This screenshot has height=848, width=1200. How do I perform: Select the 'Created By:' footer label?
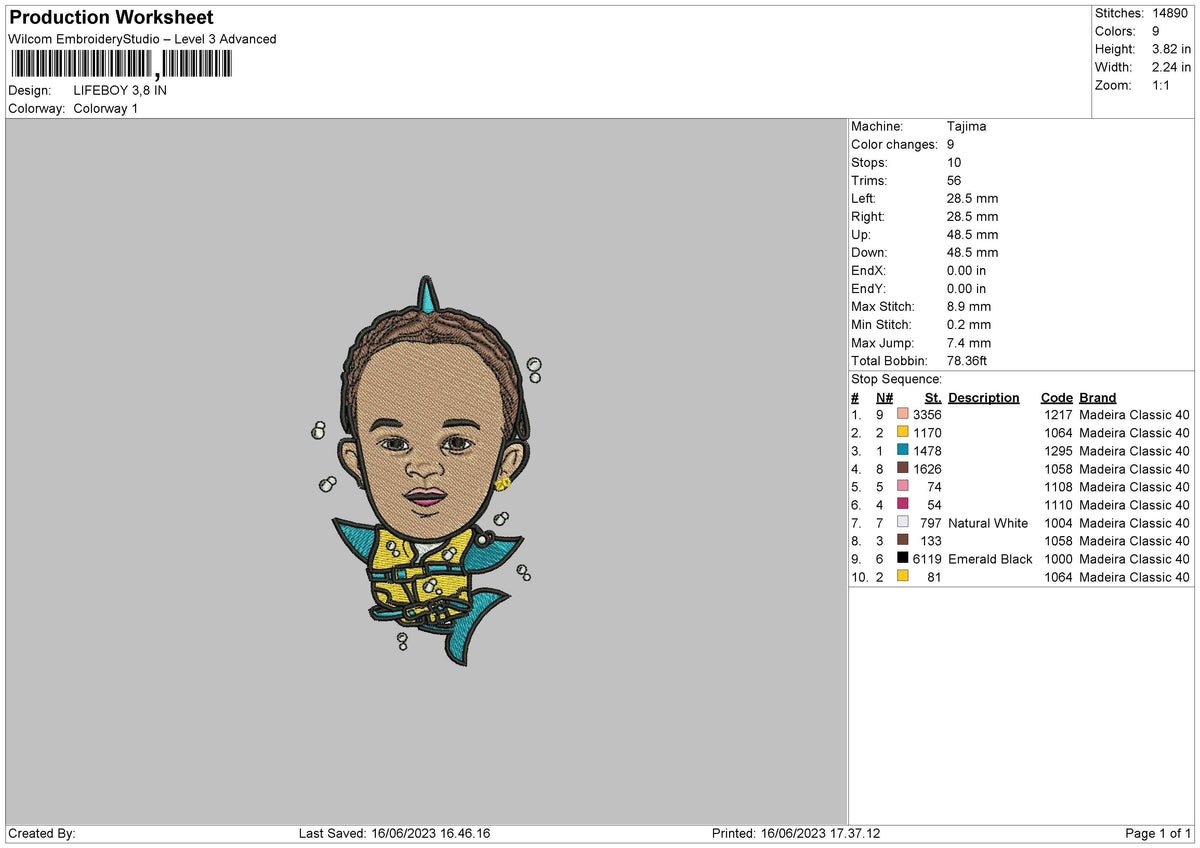pos(42,834)
